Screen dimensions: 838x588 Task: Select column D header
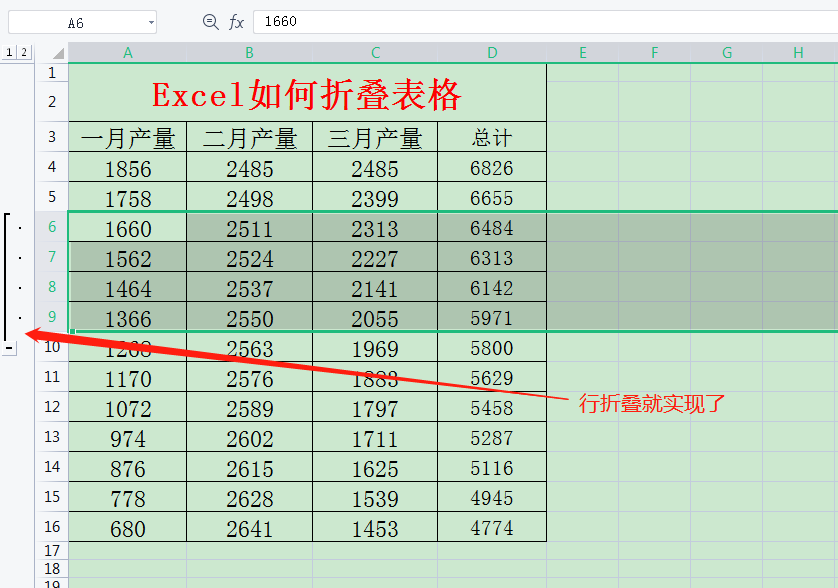click(492, 53)
